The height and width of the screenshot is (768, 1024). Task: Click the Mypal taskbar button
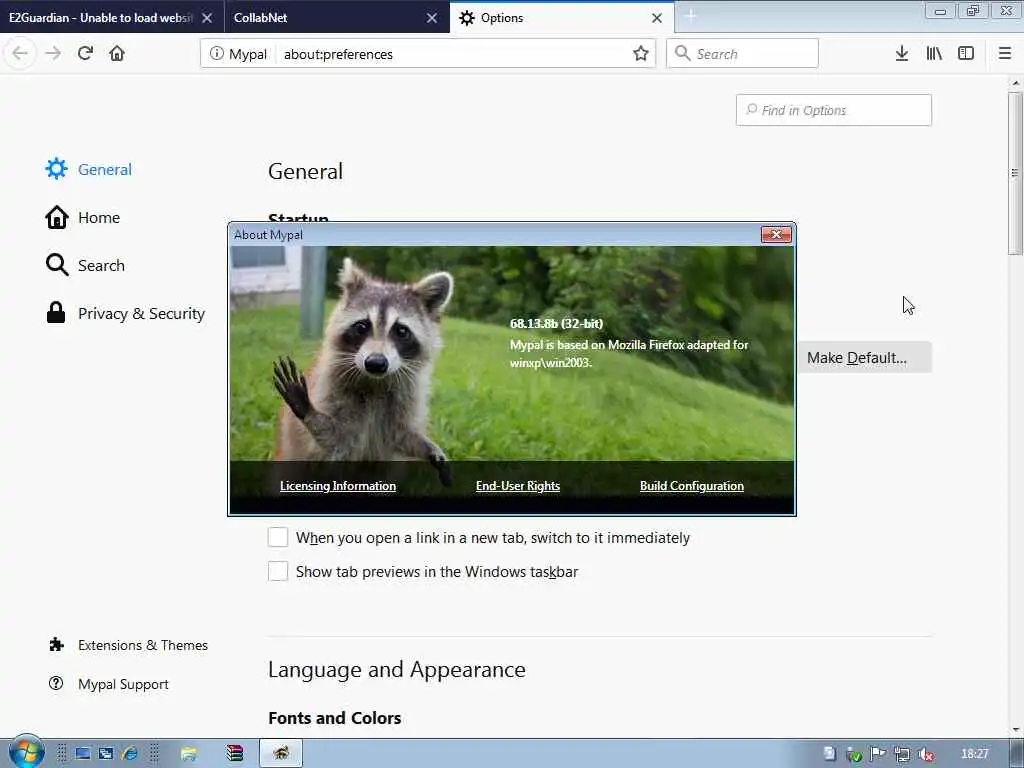[281, 753]
